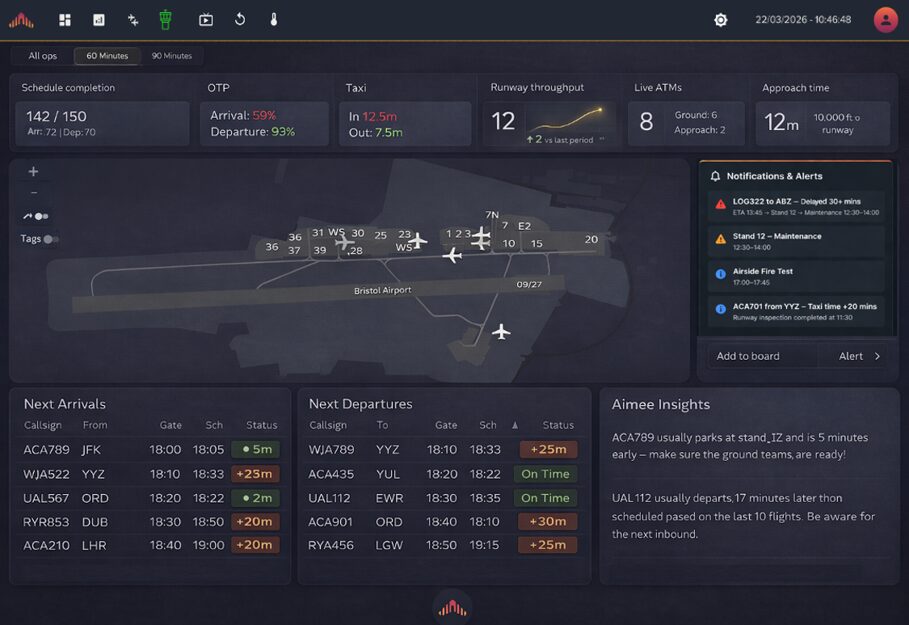The image size is (909, 625).
Task: Select the aircraft parked near stand 23
Action: [417, 239]
